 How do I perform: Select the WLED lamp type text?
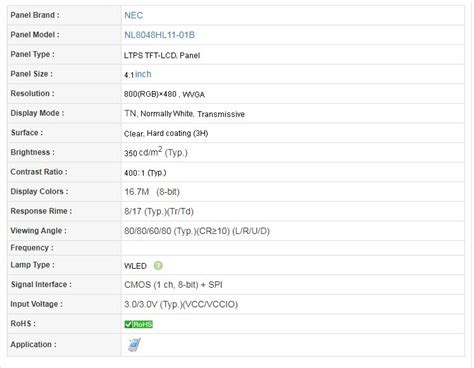pos(135,266)
